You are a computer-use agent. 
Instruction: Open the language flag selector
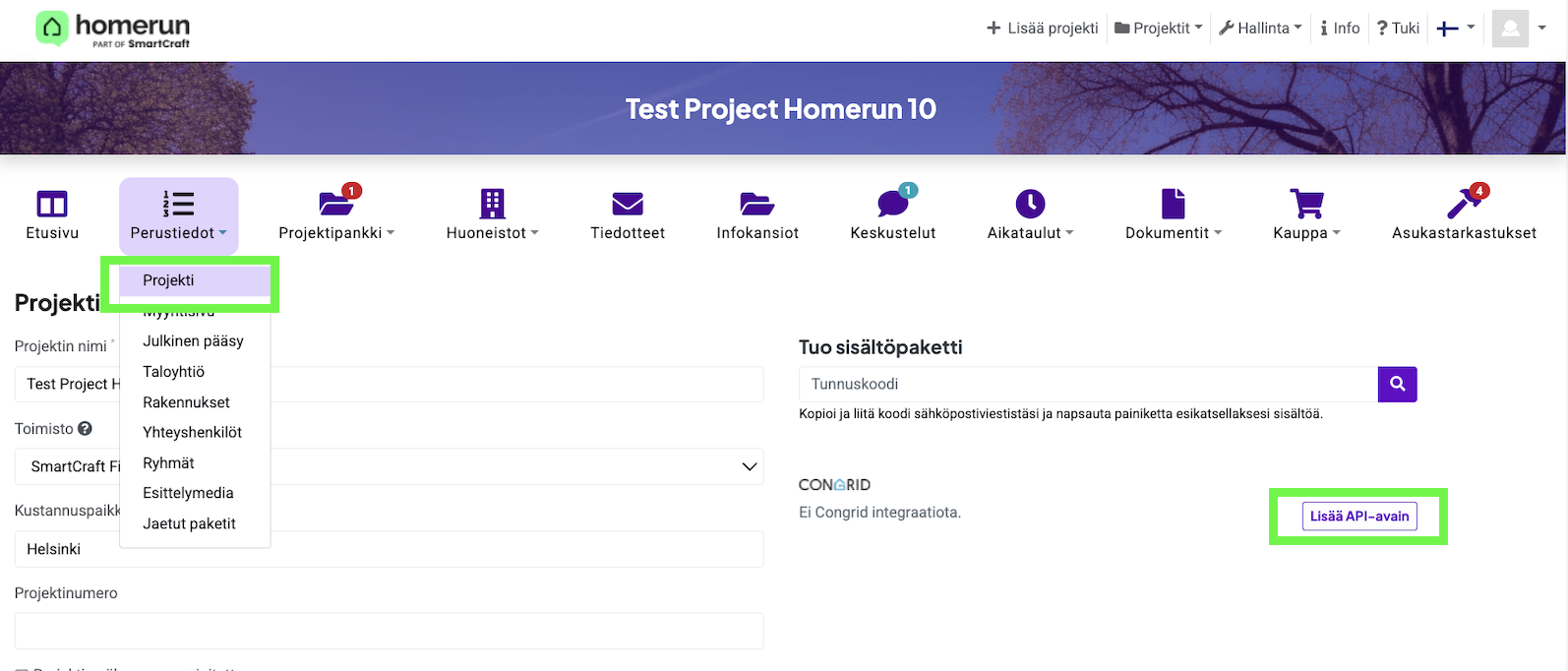1456,29
